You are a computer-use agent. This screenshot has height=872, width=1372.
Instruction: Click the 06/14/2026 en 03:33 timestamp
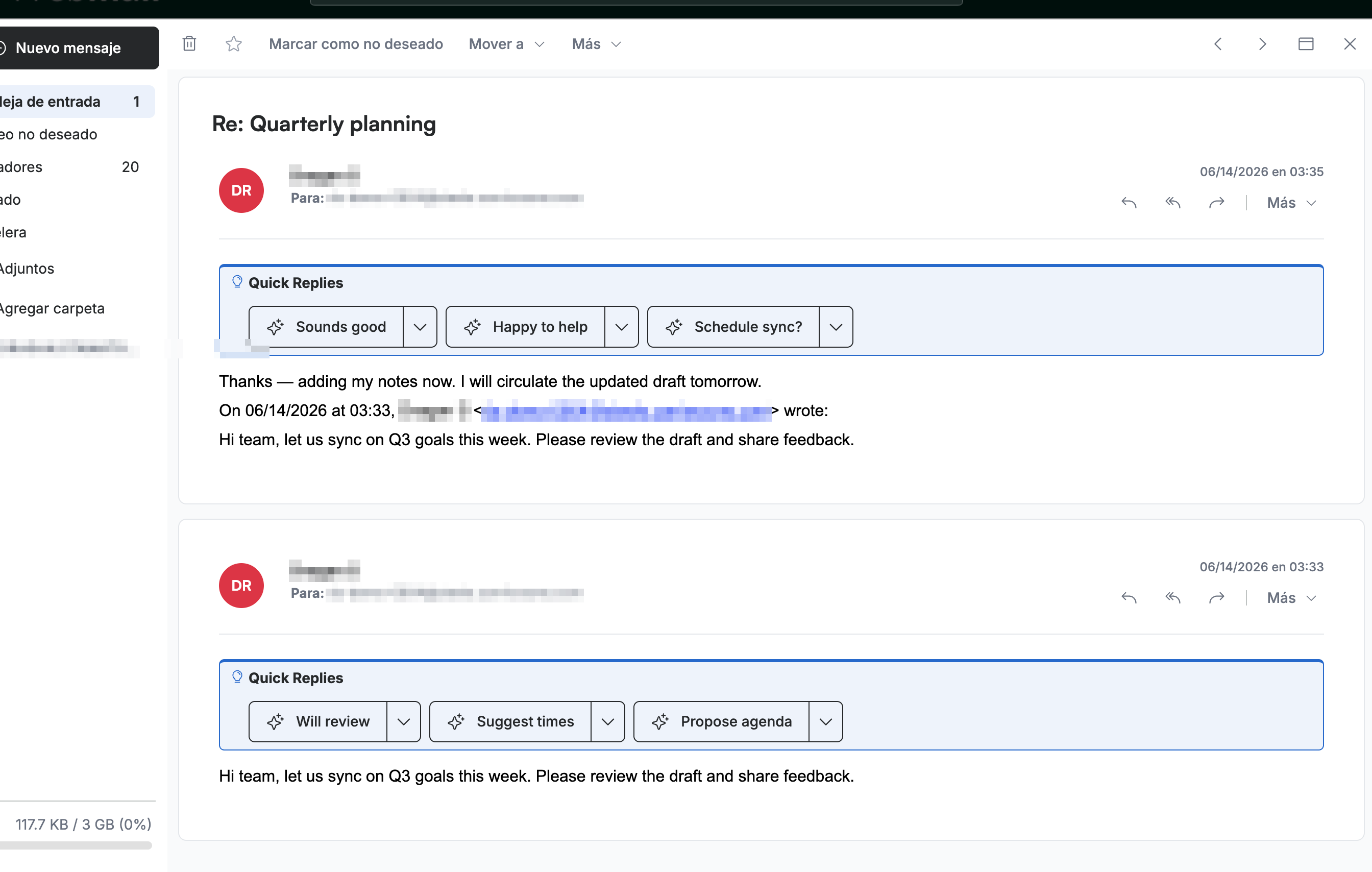[x=1261, y=567]
